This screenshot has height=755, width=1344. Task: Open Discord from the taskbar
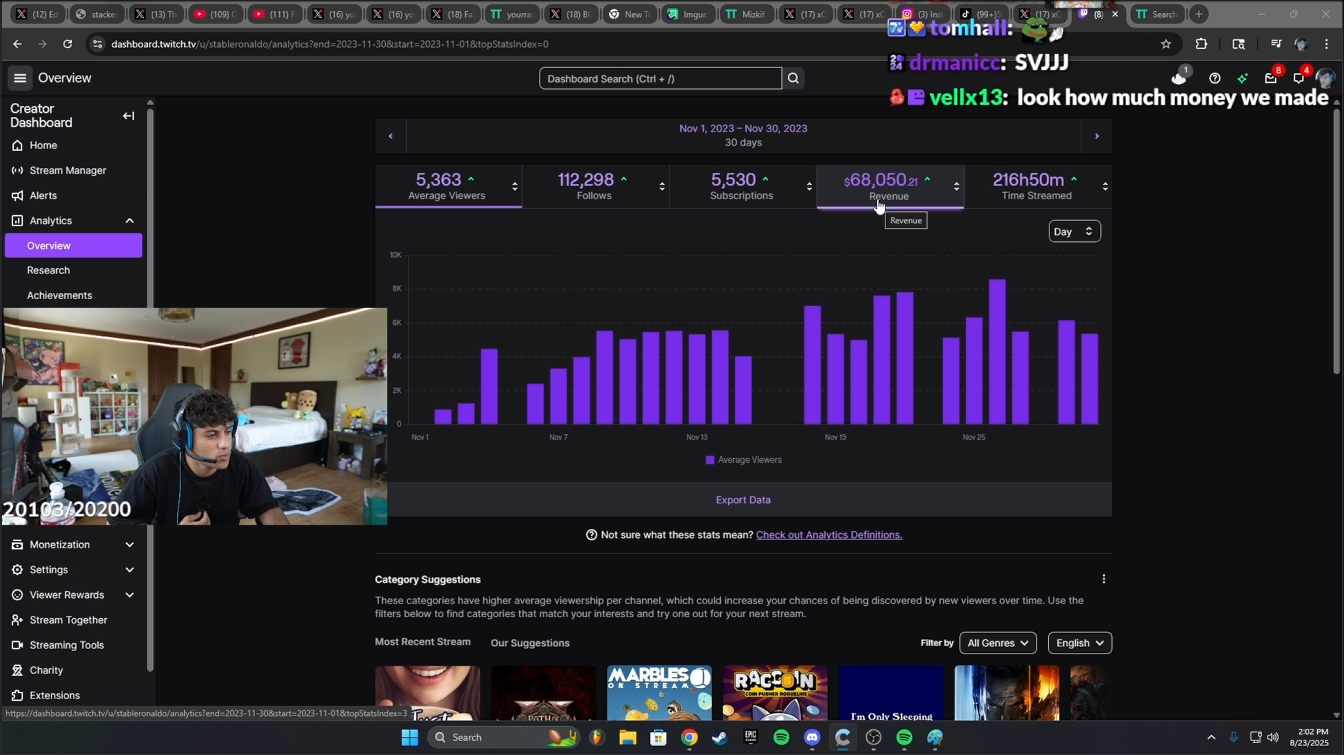pyautogui.click(x=812, y=738)
